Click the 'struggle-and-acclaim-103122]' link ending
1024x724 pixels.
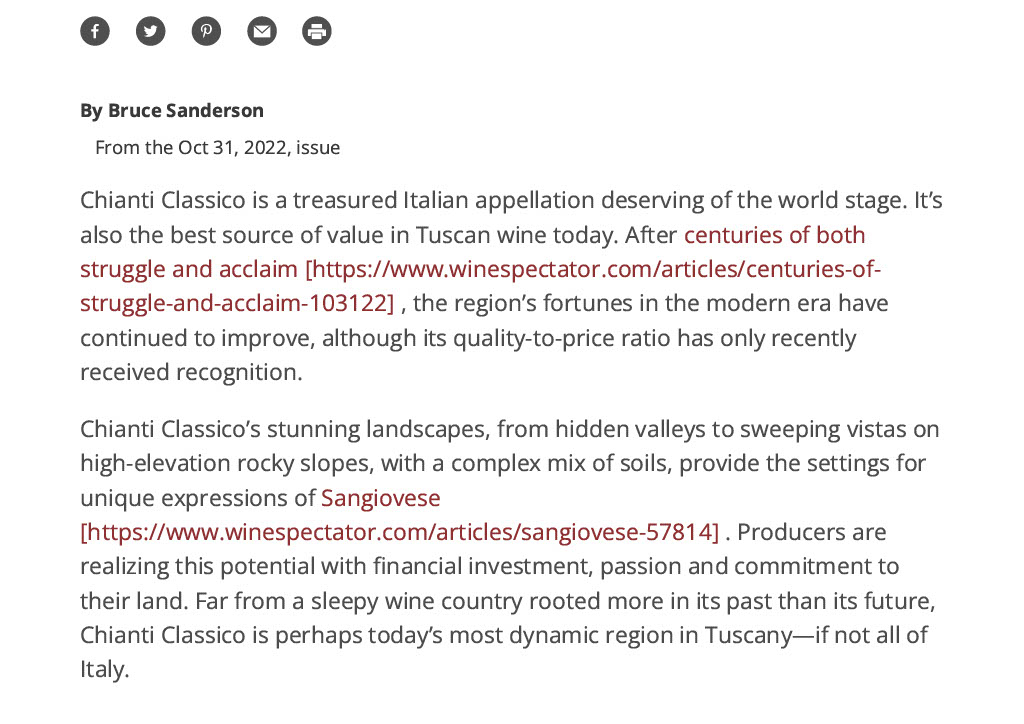coord(237,303)
